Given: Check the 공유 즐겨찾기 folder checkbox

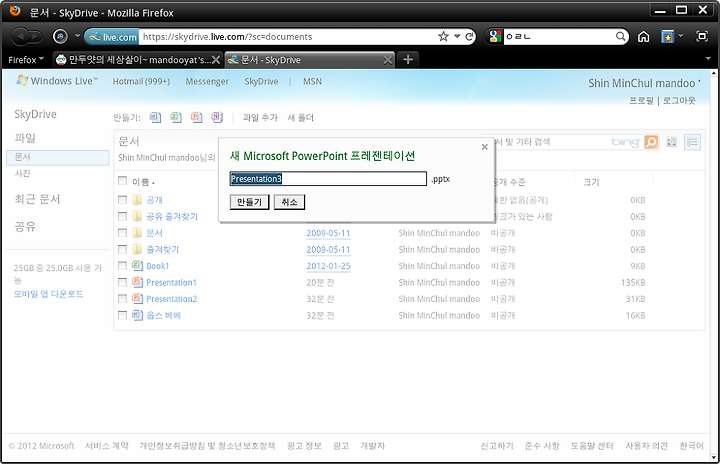Looking at the screenshot, I should point(122,216).
